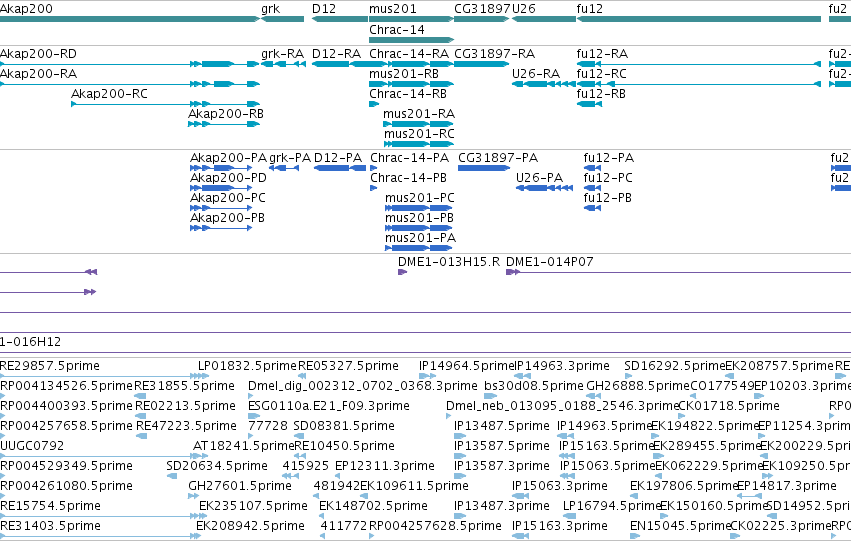Click the clone label ending 1-016H12

click(x=30, y=342)
